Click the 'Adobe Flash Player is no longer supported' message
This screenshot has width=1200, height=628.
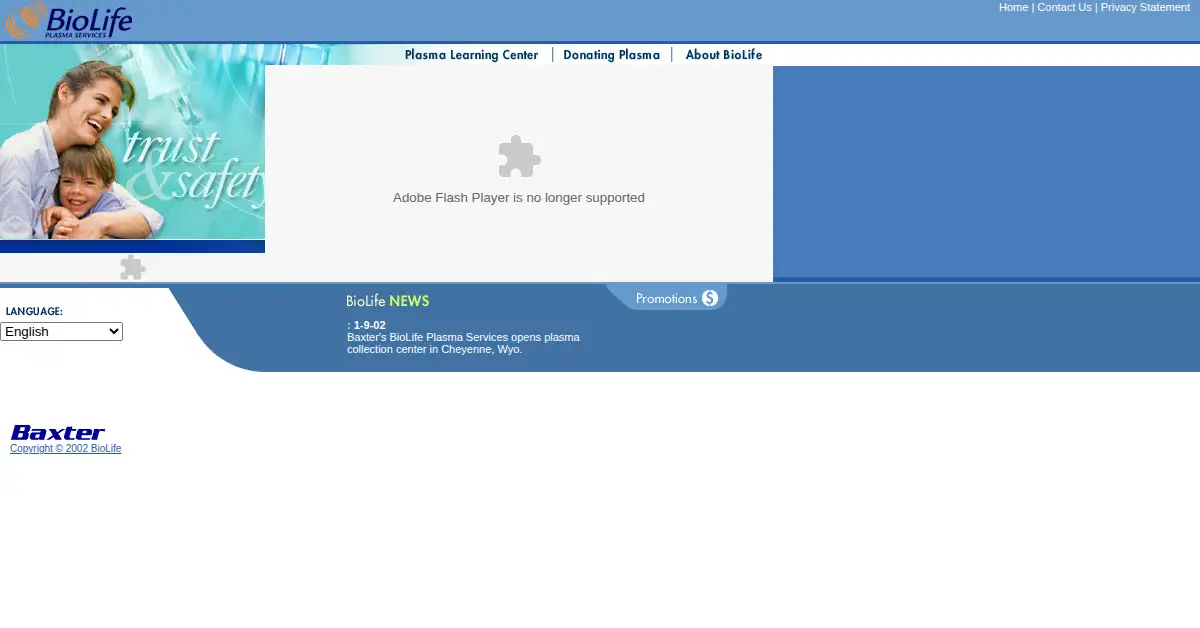(519, 198)
